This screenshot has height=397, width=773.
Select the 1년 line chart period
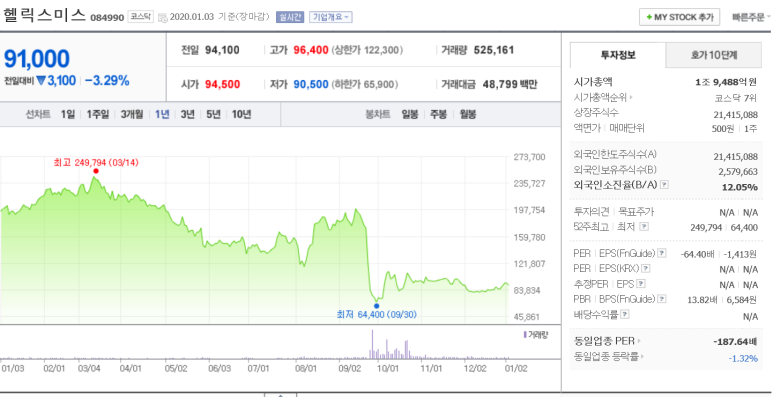tap(162, 114)
